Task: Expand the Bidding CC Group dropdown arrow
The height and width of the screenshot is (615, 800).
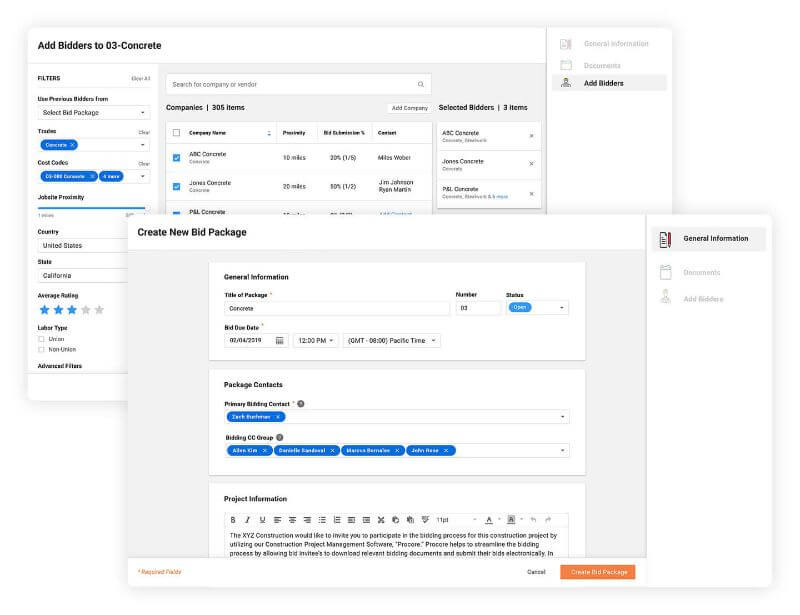Action: coord(563,451)
